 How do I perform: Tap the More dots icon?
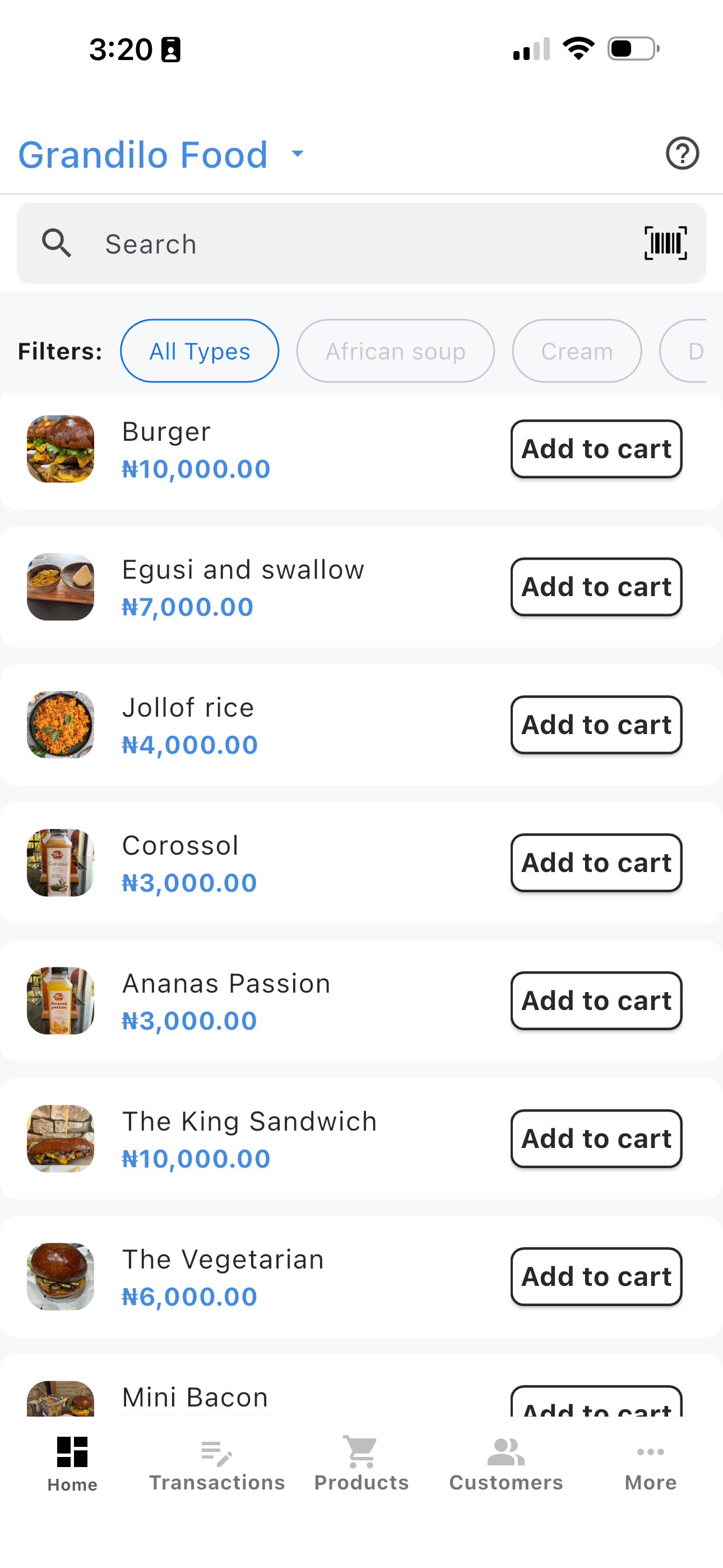click(x=650, y=1452)
